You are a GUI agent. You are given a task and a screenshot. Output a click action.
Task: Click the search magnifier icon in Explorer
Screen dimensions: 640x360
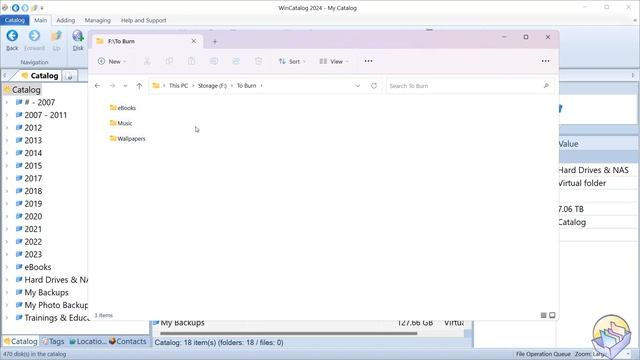tap(546, 86)
